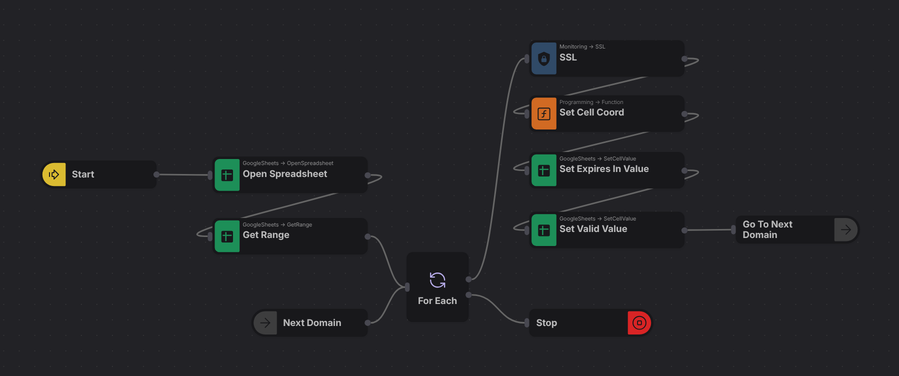899x376 pixels.
Task: Click the orange function icon on Set Cell Coord
Action: [x=544, y=113]
